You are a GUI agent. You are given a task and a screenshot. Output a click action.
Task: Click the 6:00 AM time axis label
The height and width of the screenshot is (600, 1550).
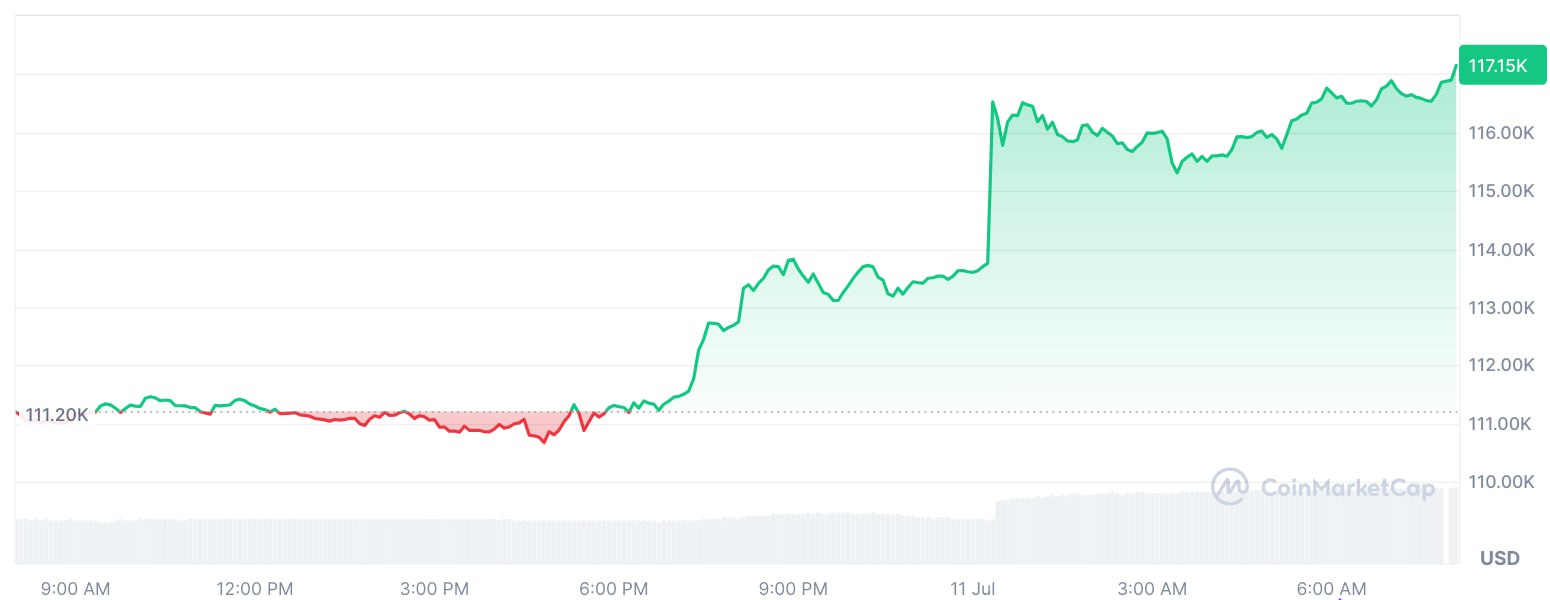(x=1330, y=589)
